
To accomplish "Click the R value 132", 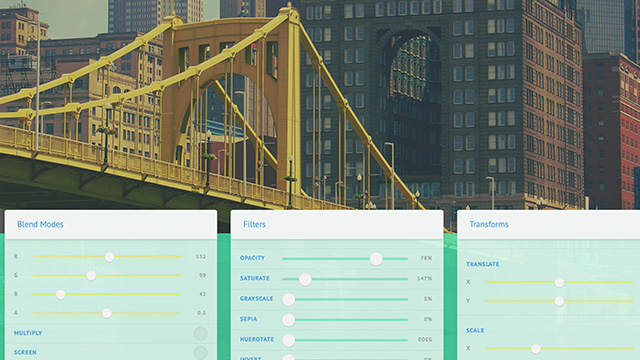I will coord(201,257).
